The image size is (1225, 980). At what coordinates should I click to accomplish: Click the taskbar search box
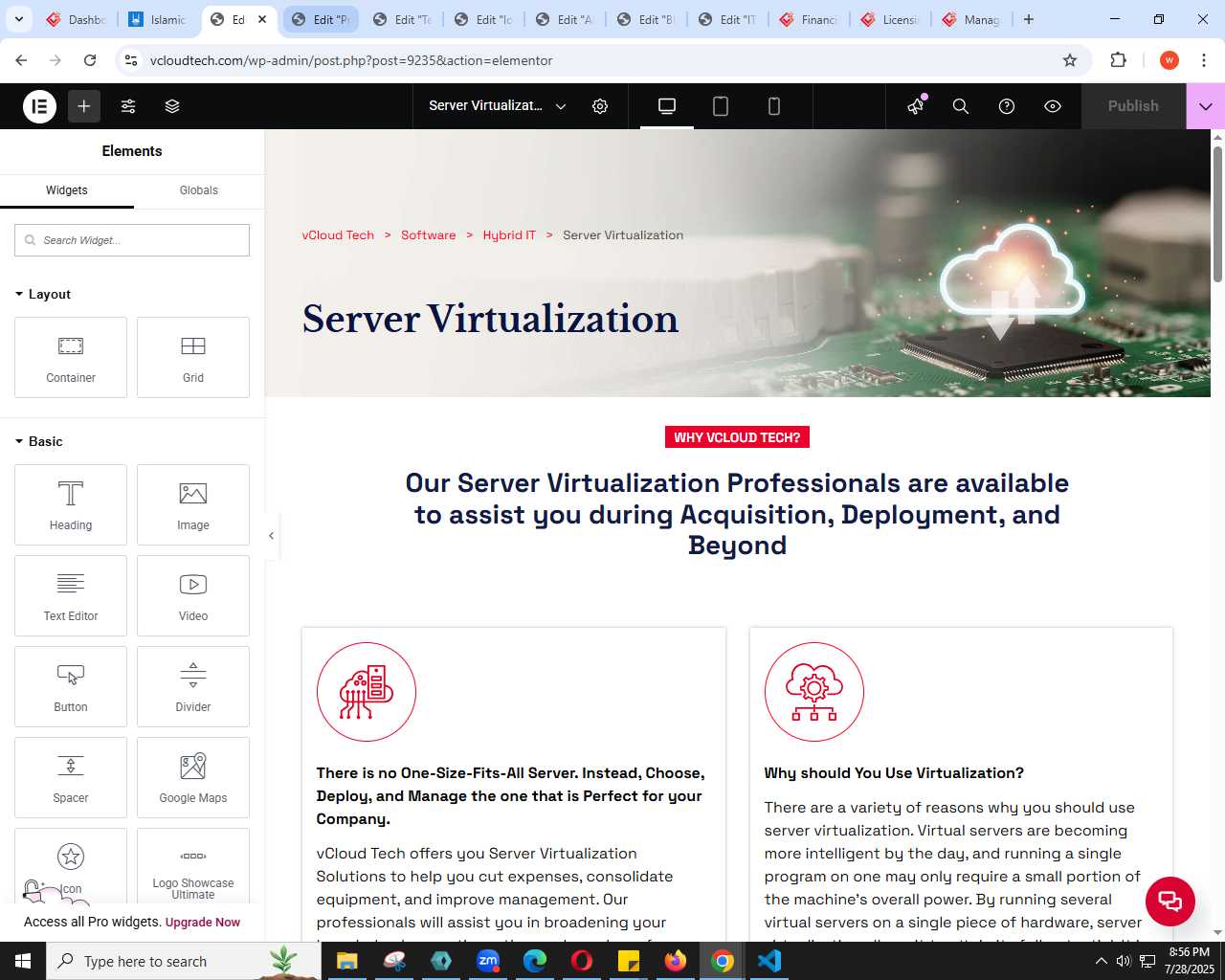click(x=184, y=961)
